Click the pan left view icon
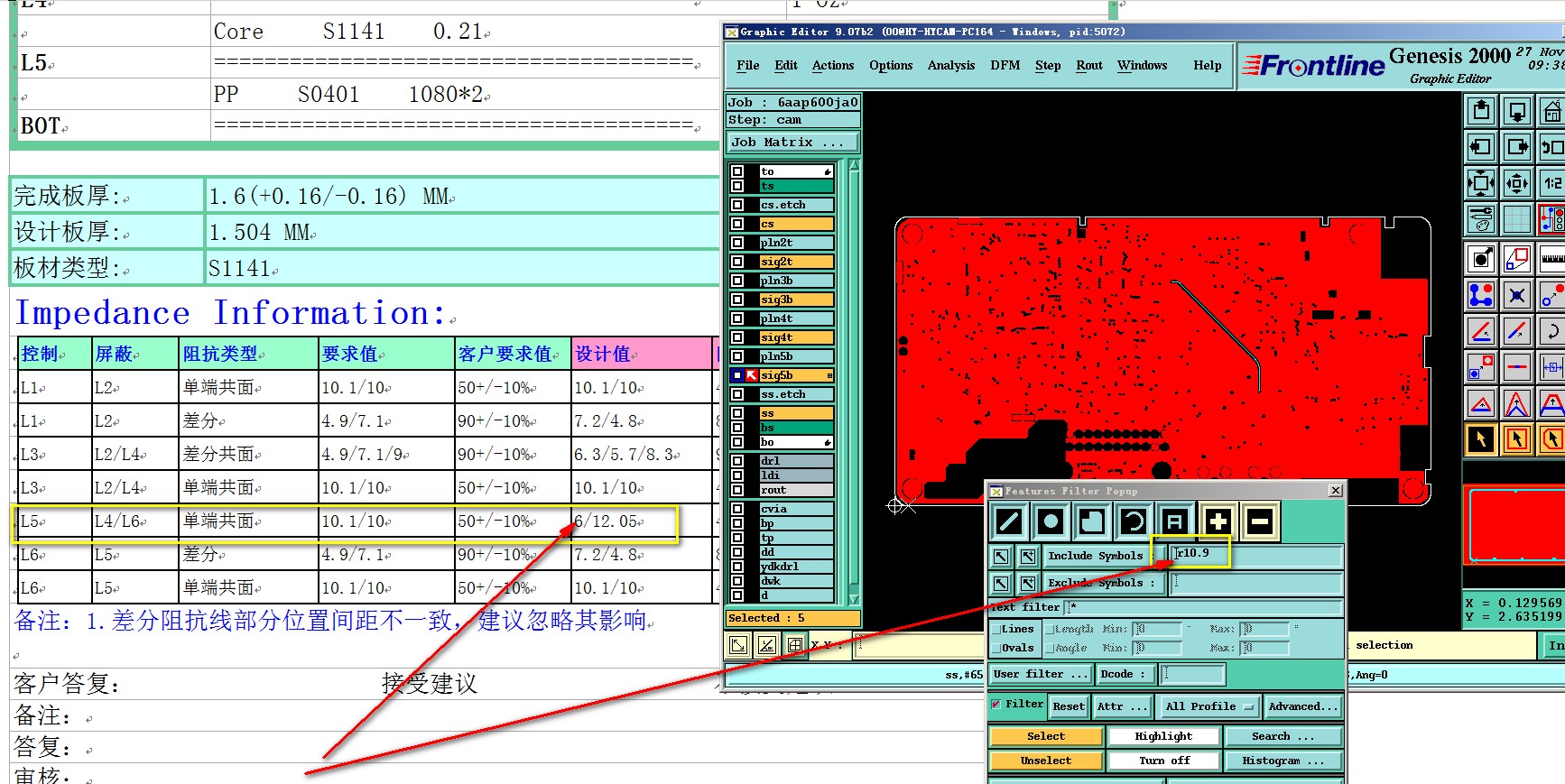The height and width of the screenshot is (784, 1565). click(x=1481, y=147)
